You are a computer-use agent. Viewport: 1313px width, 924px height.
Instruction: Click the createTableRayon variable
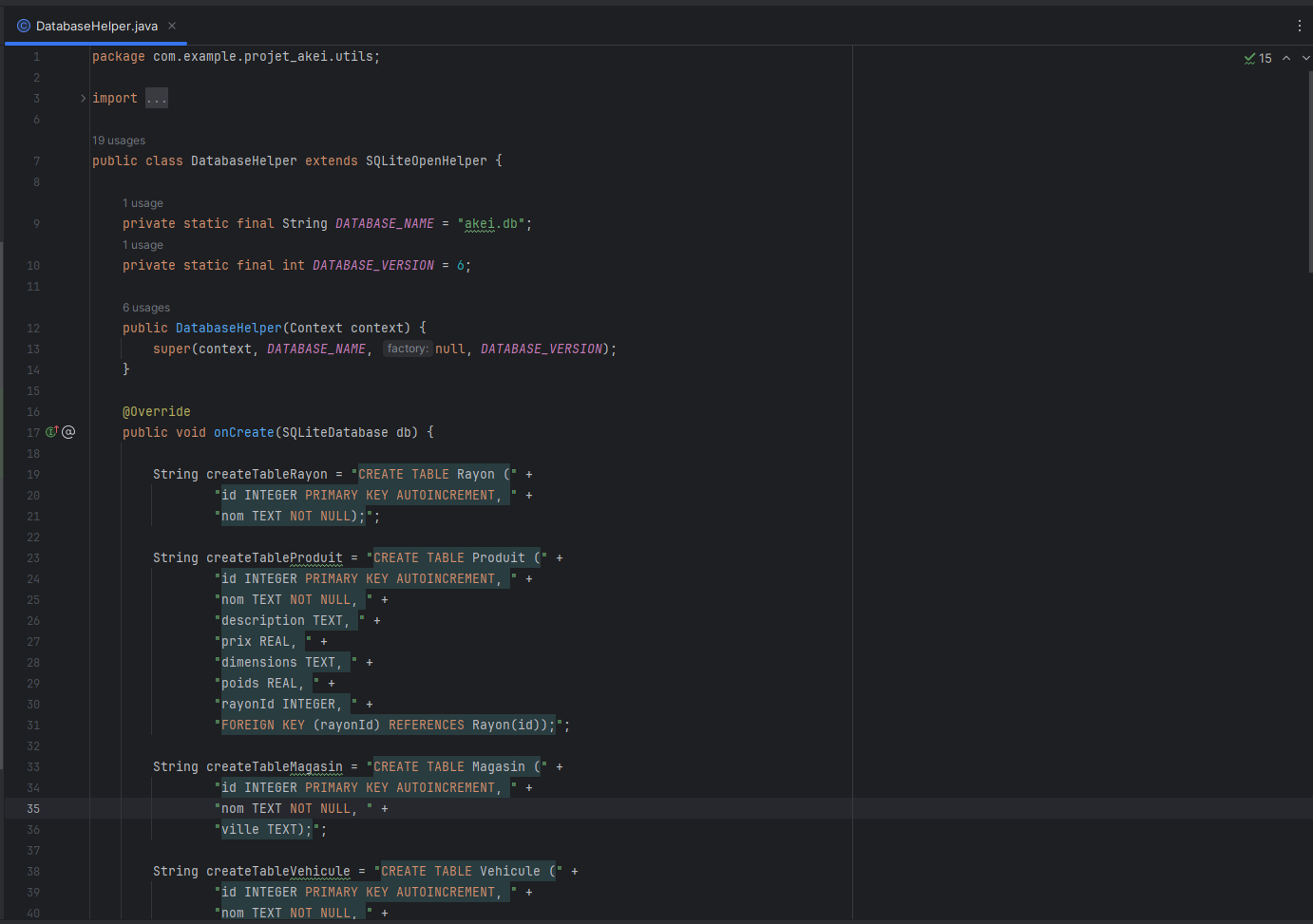click(267, 475)
